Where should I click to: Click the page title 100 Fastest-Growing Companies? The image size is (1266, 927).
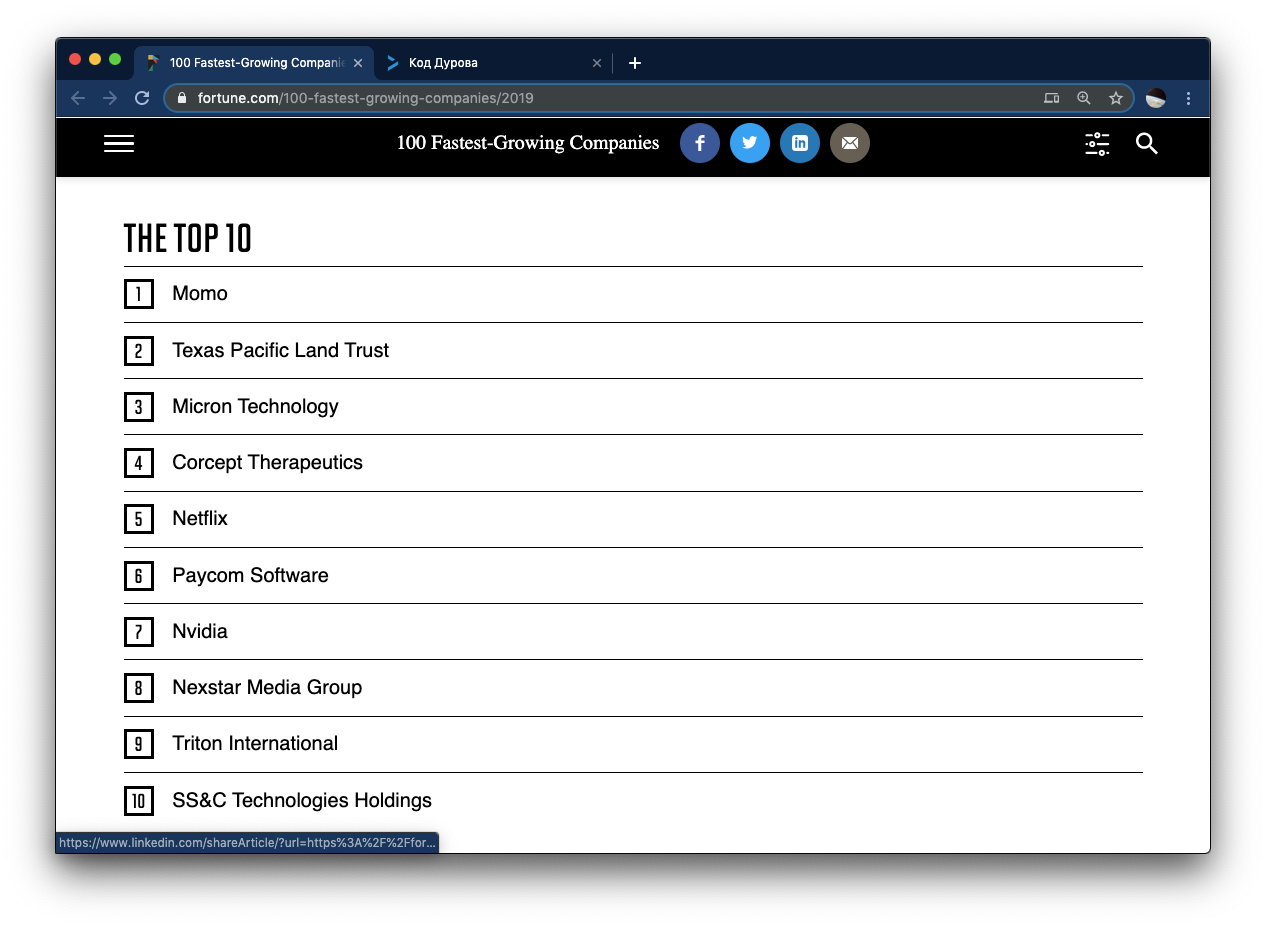click(528, 143)
